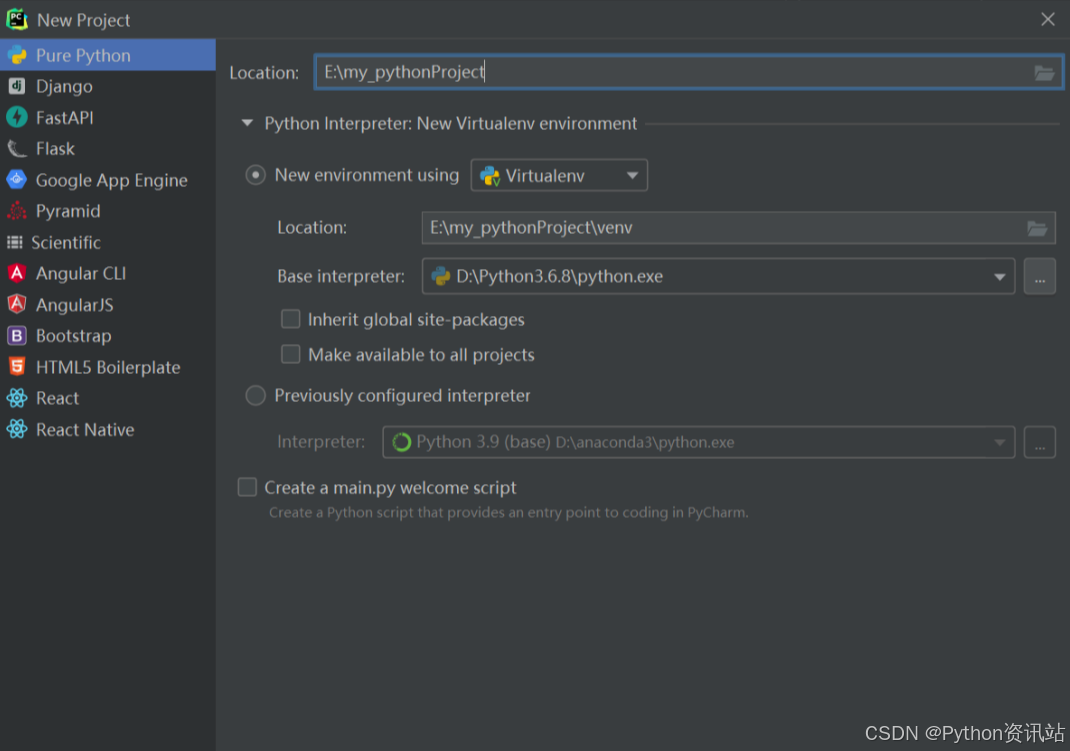Browse folder for venv location

point(1037,228)
